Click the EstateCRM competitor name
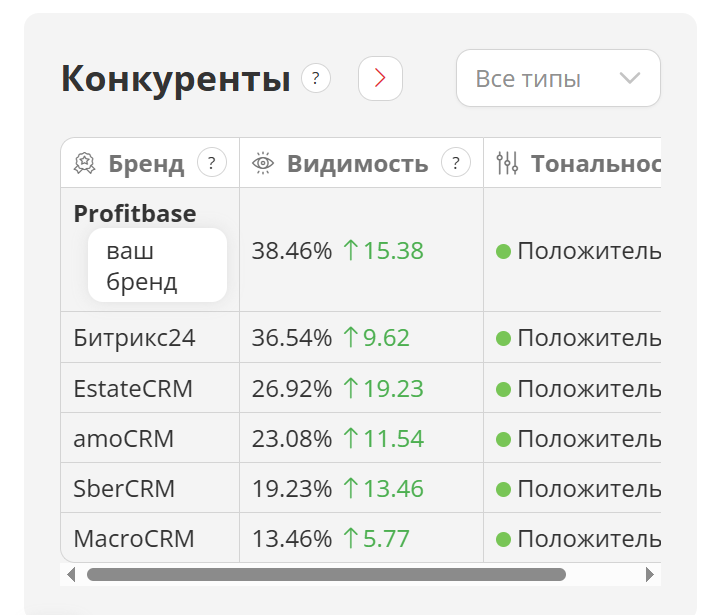 point(133,388)
